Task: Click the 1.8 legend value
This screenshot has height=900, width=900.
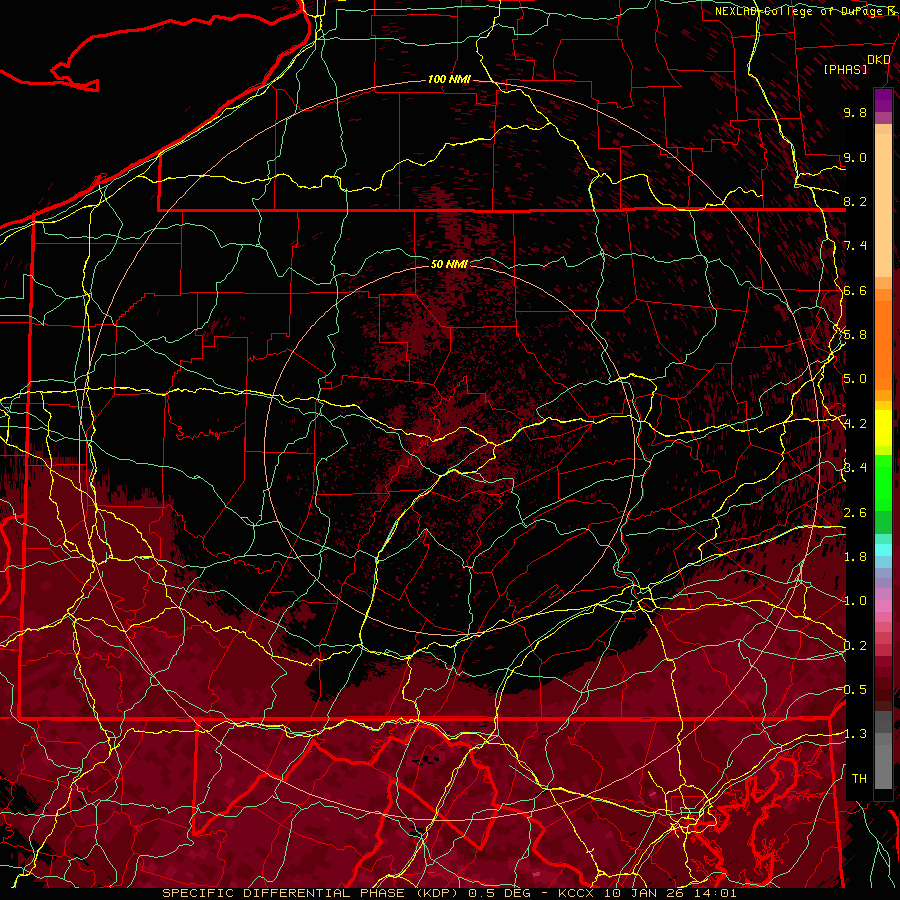Action: (855, 556)
